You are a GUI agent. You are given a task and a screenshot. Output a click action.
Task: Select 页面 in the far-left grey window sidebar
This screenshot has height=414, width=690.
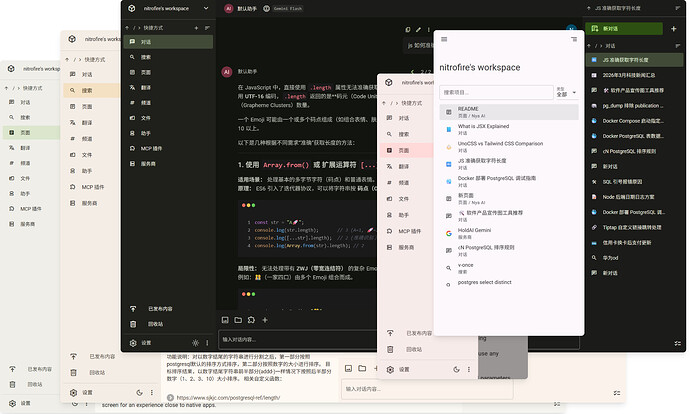[x=31, y=132]
